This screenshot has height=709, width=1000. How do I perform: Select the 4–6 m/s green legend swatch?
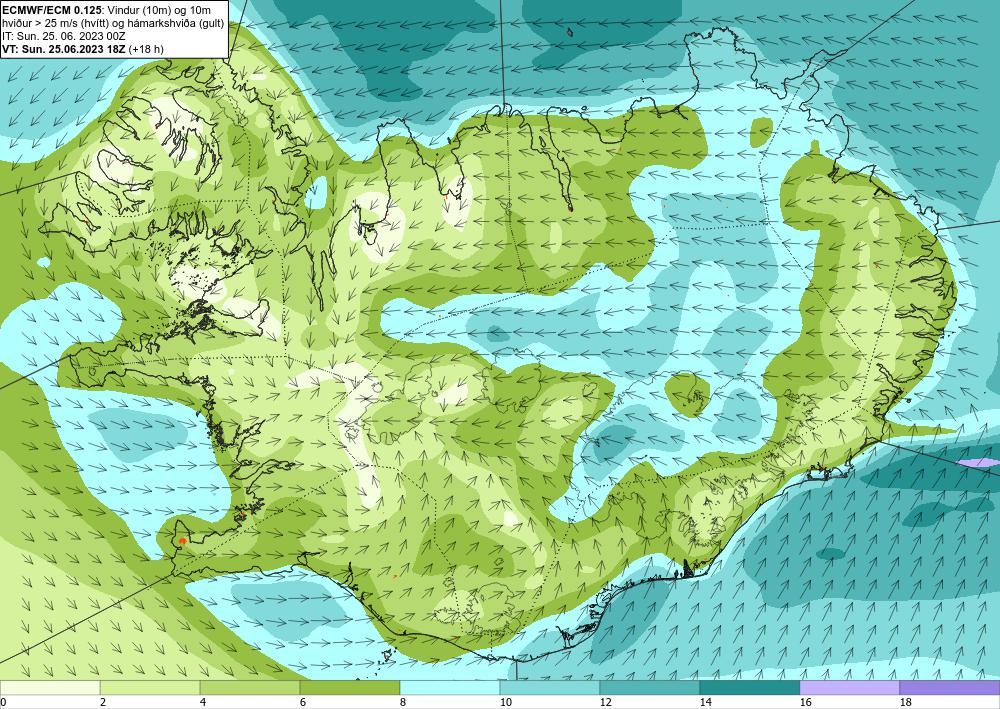coord(250,688)
